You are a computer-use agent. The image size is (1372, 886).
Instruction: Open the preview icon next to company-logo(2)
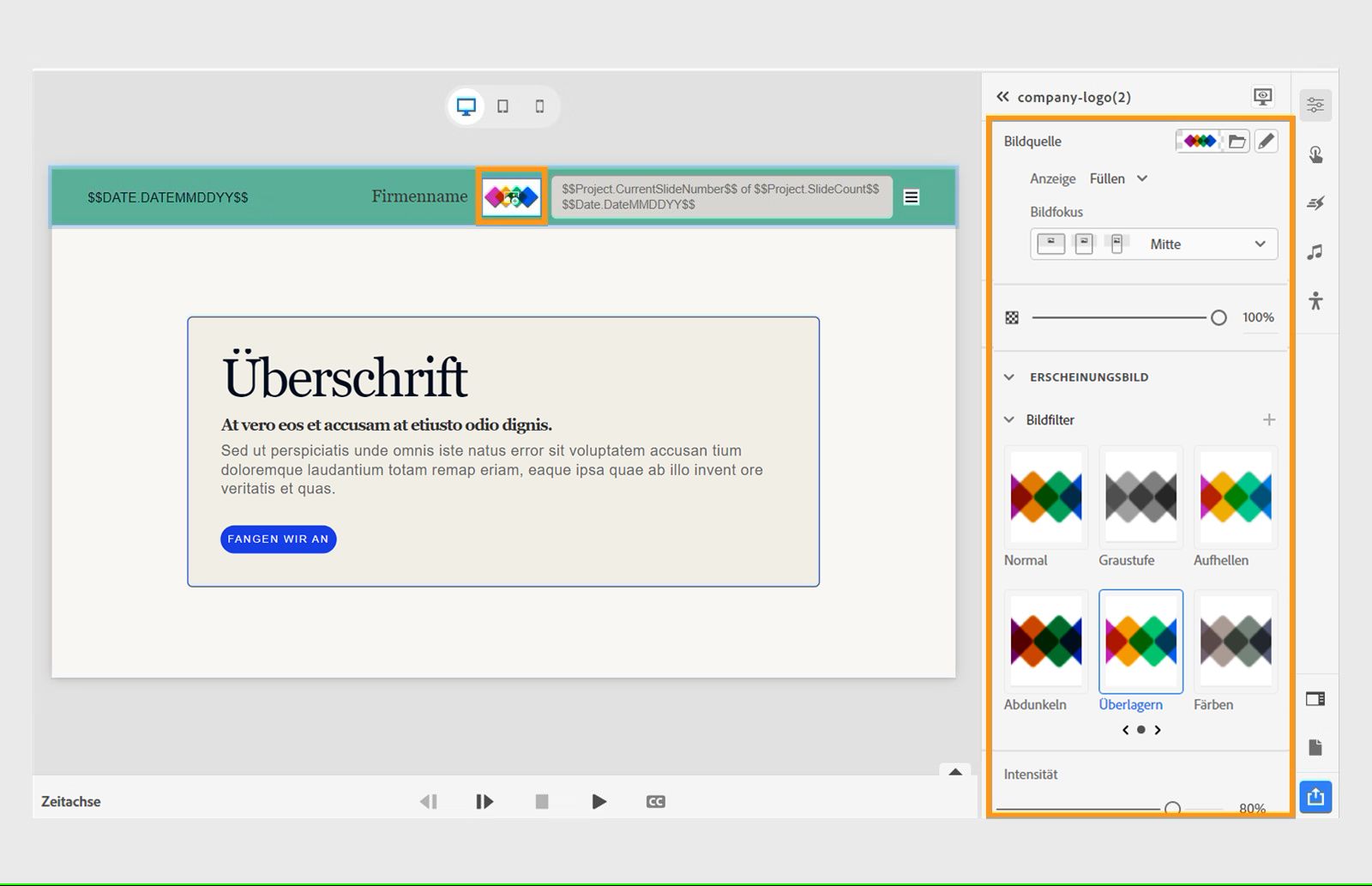click(x=1262, y=97)
